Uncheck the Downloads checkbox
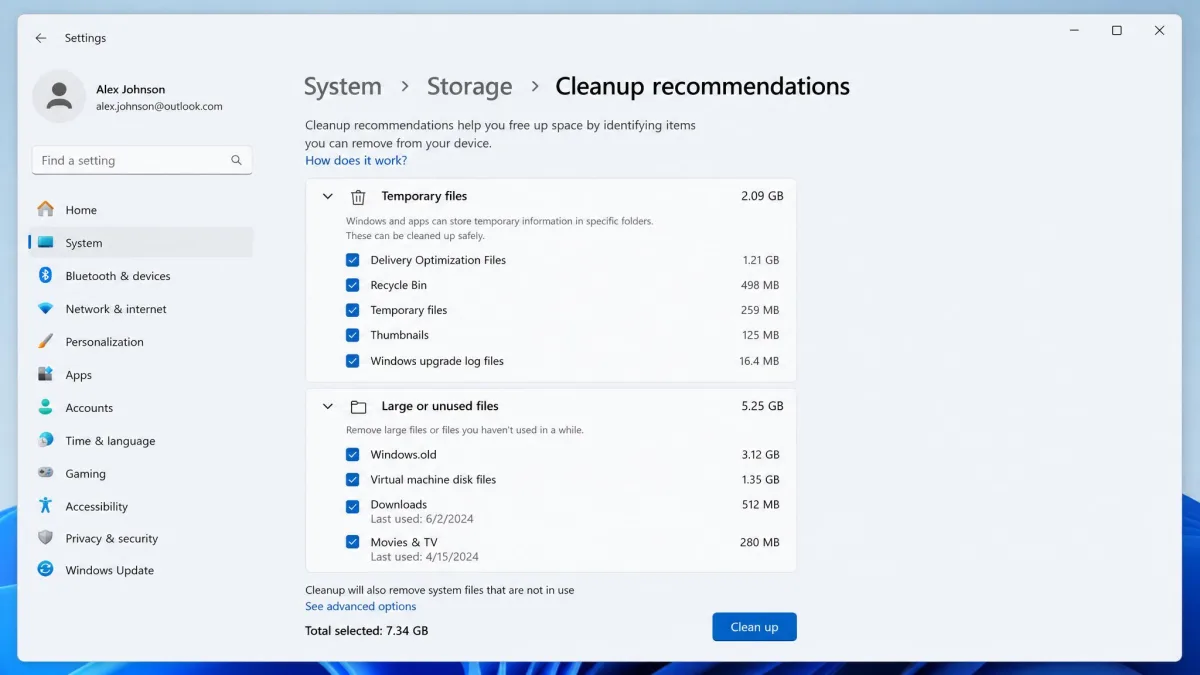The width and height of the screenshot is (1200, 675). [352, 507]
